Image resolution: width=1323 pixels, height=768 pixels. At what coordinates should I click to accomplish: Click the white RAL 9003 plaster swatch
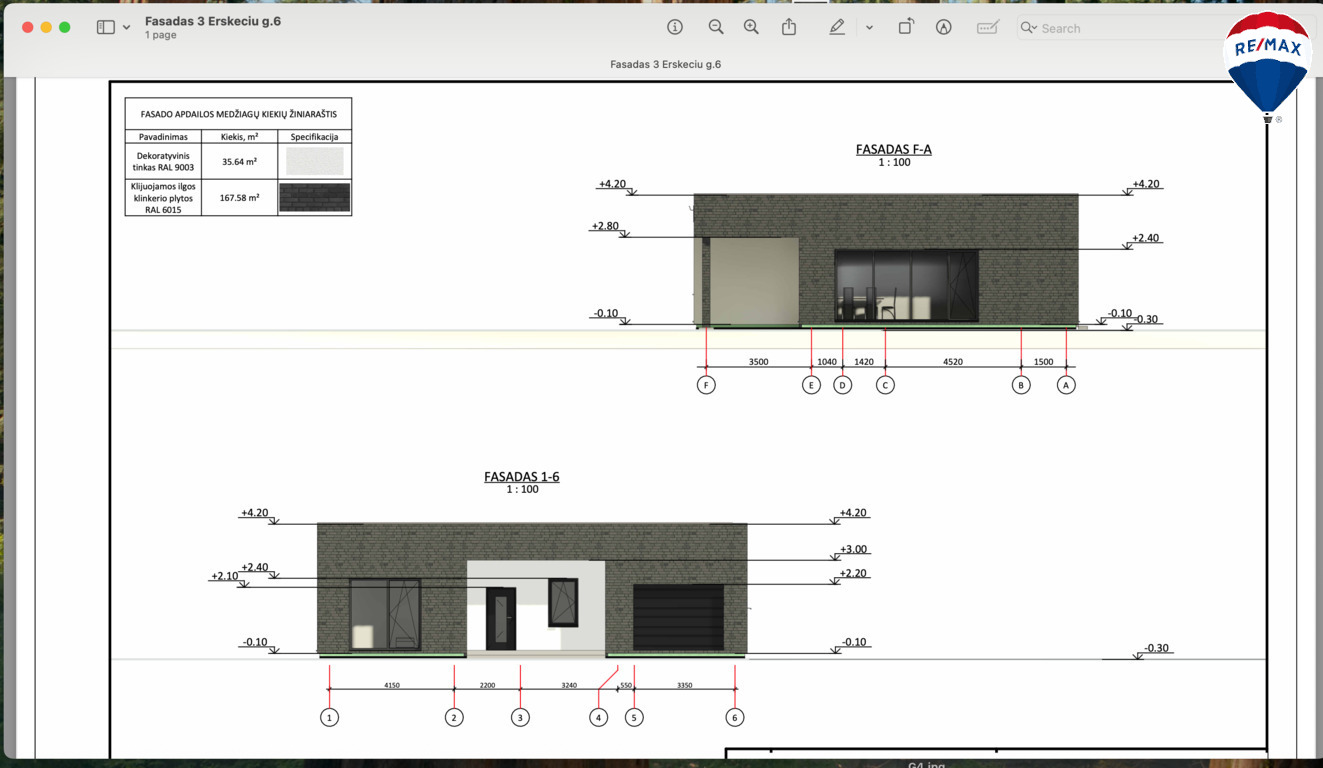314,162
